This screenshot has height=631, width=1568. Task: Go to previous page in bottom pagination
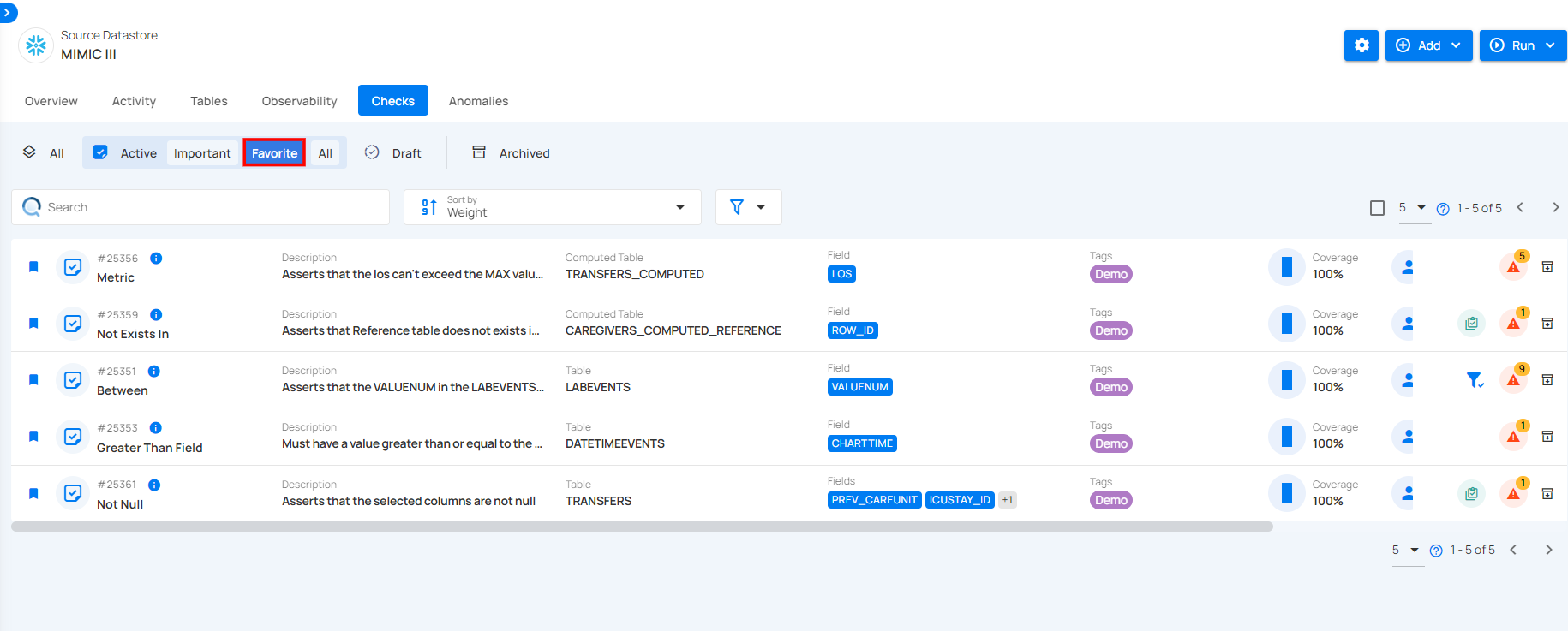(x=1513, y=550)
